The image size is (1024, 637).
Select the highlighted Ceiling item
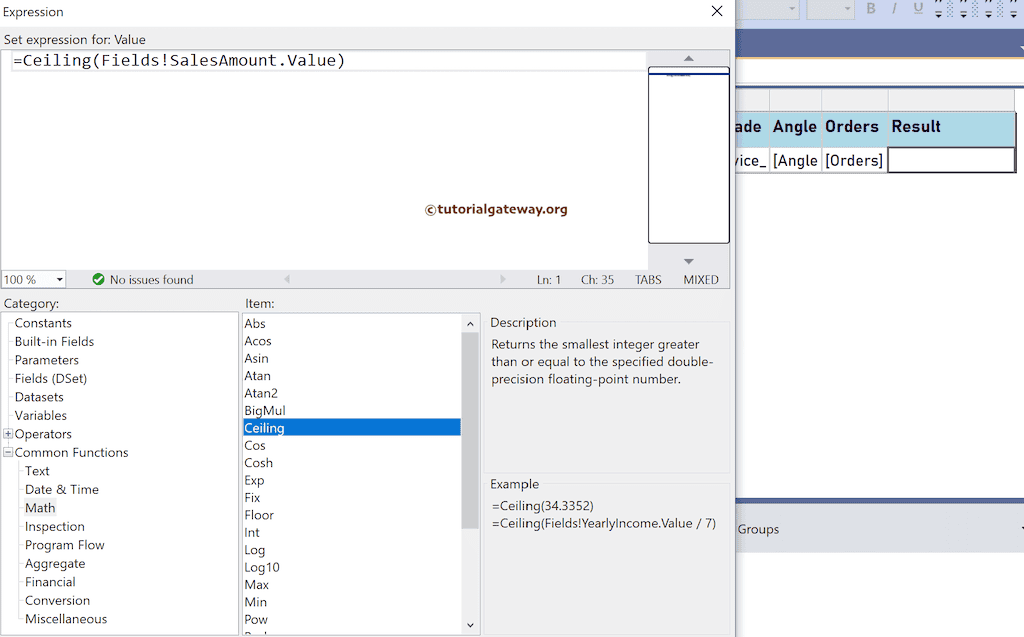coord(352,428)
